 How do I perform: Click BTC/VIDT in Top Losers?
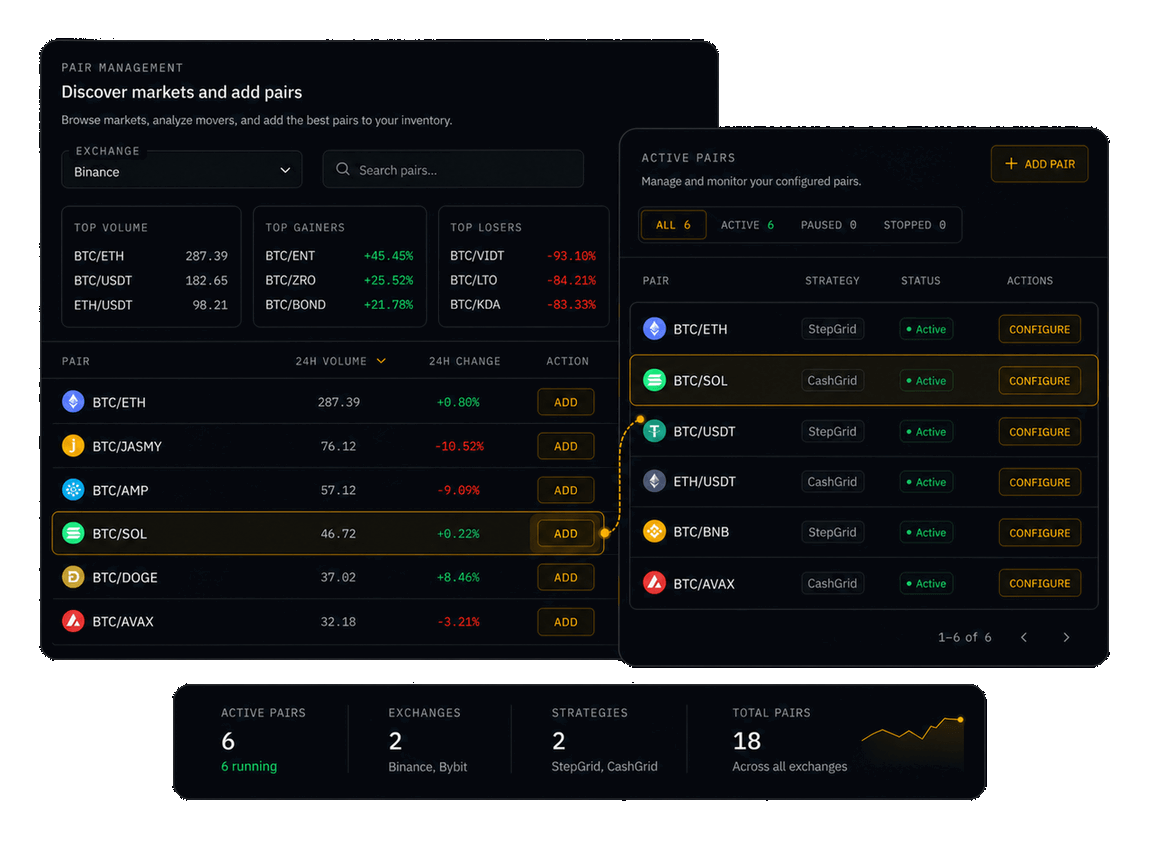point(477,256)
